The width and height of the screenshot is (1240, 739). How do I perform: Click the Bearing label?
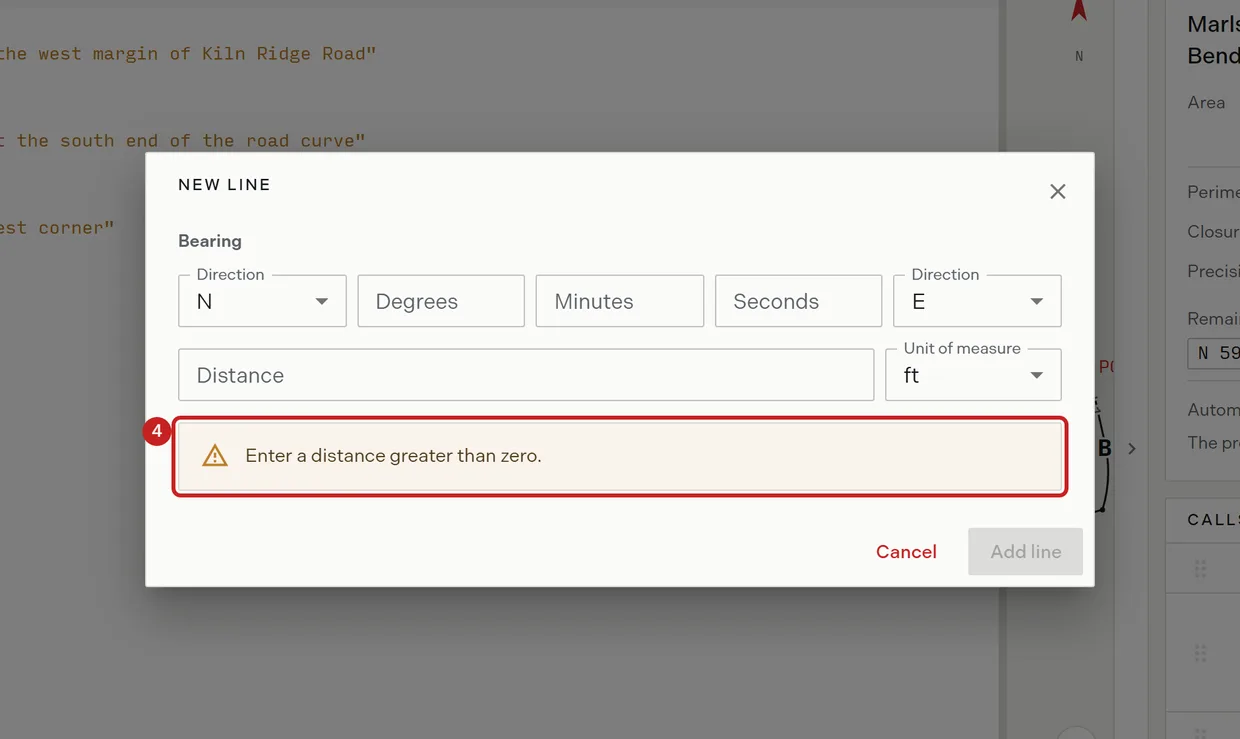[x=210, y=241]
